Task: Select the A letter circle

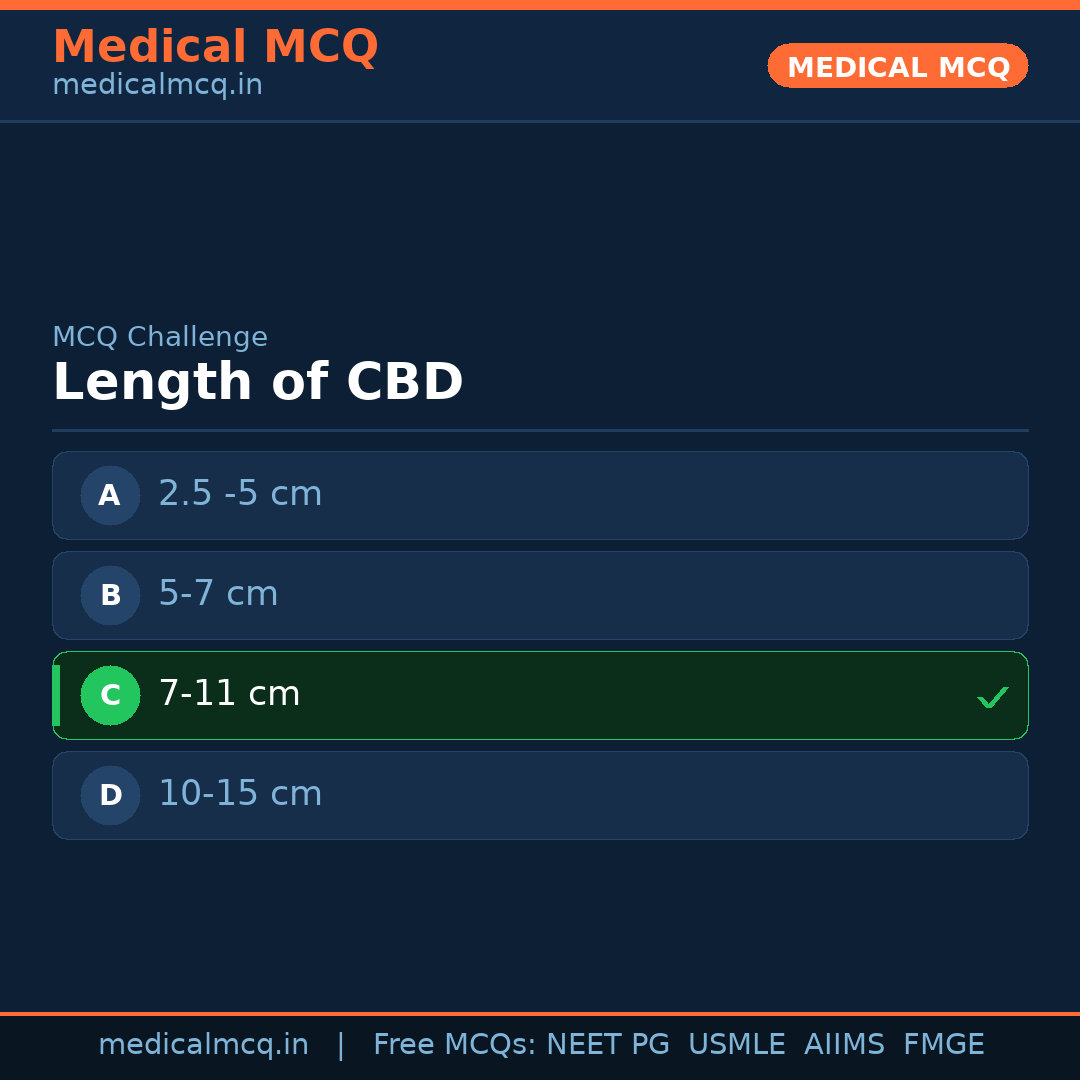Action: [x=110, y=495]
